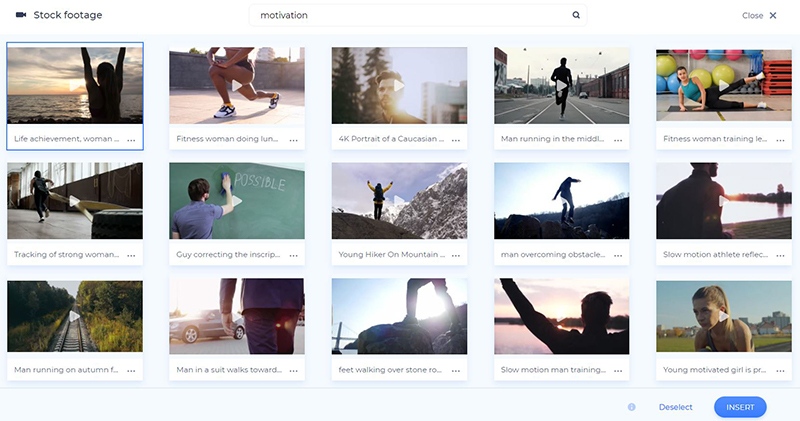Click the Deselect link
Image resolution: width=800 pixels, height=421 pixels.
[x=675, y=407]
